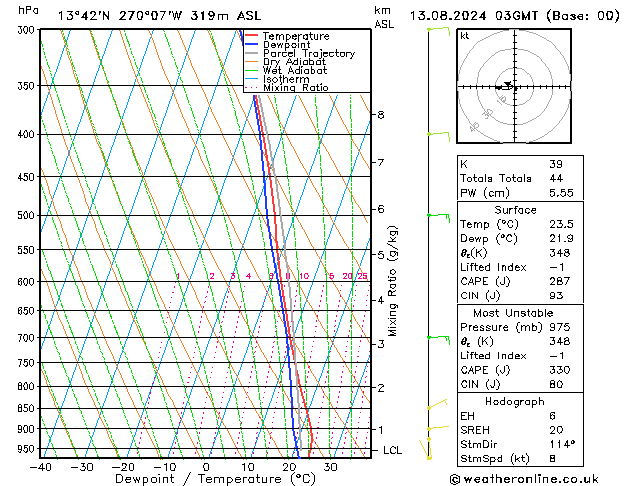Click the 'Totals Totals' value 44
Viewport: 629px width, 486px height.
556,178
